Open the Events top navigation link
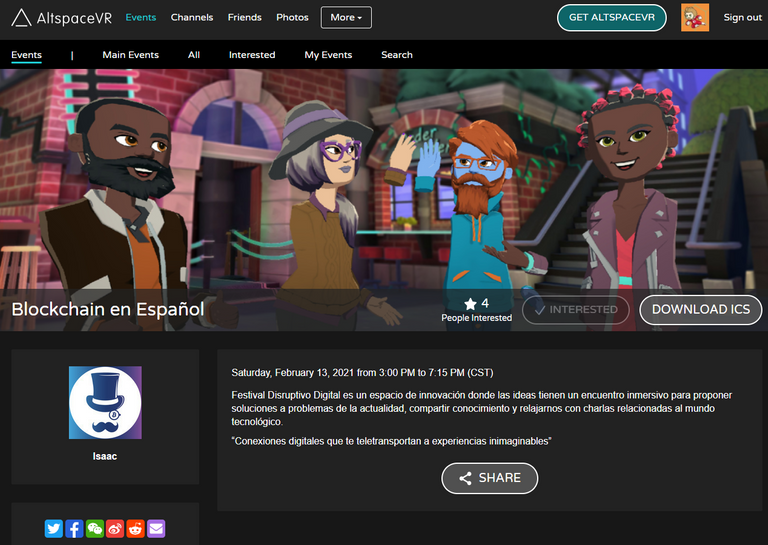This screenshot has width=768, height=545. (141, 18)
